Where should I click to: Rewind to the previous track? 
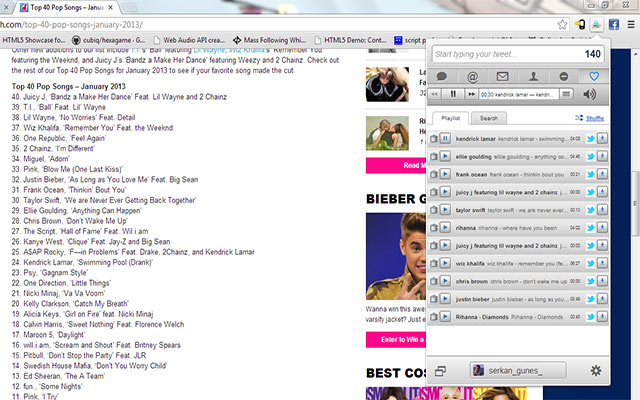pos(434,94)
